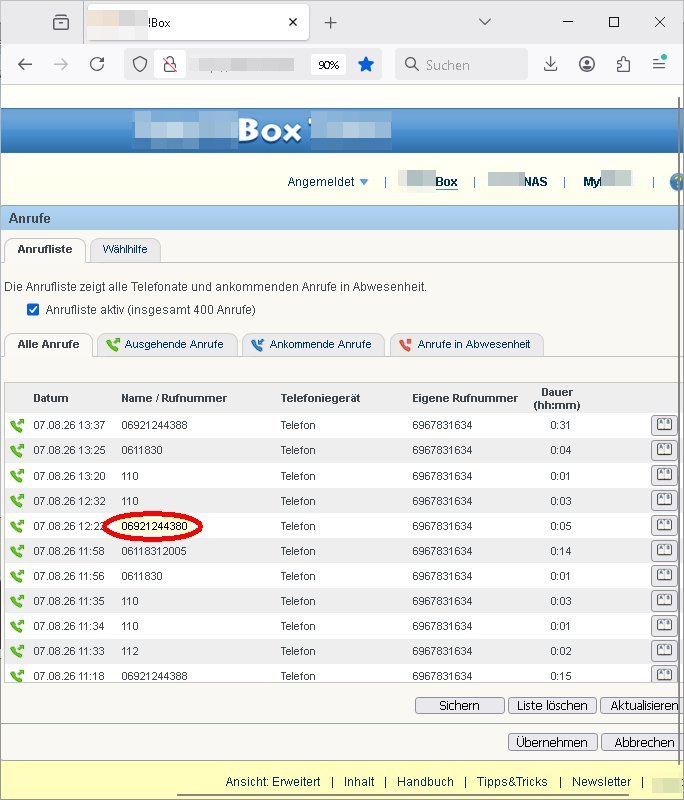Click the Aktualisieren button

(642, 706)
